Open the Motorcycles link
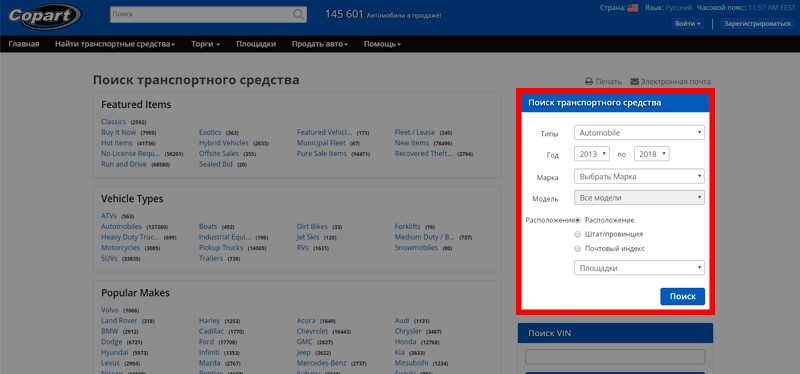800x374 pixels. (120, 248)
